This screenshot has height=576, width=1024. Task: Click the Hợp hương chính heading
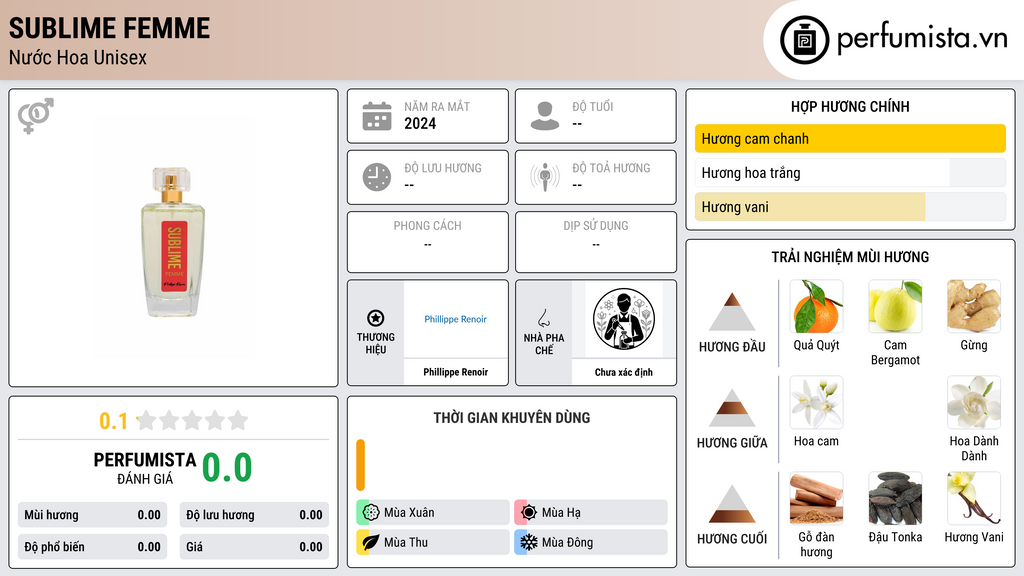pyautogui.click(x=850, y=106)
